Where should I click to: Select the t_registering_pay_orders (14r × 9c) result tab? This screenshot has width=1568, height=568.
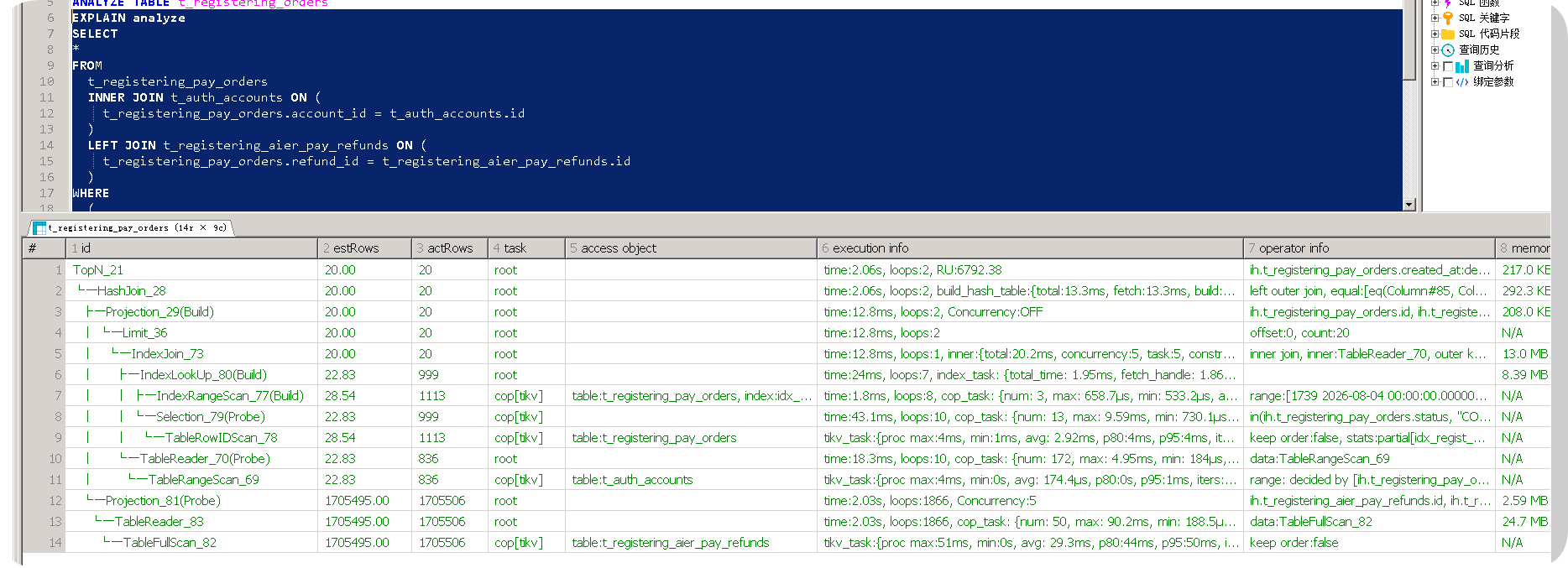tap(130, 227)
